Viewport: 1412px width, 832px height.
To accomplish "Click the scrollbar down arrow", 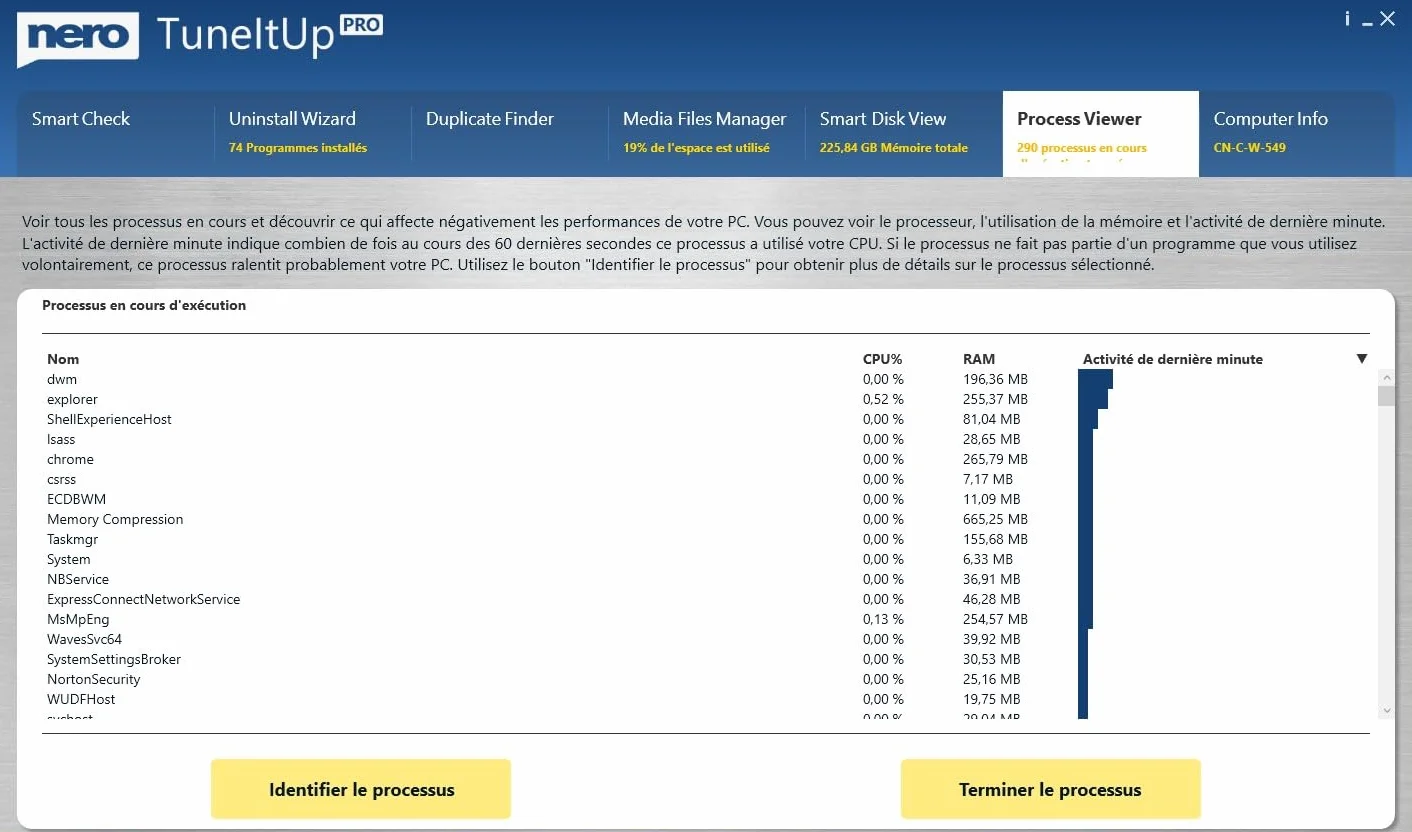I will tap(1386, 710).
